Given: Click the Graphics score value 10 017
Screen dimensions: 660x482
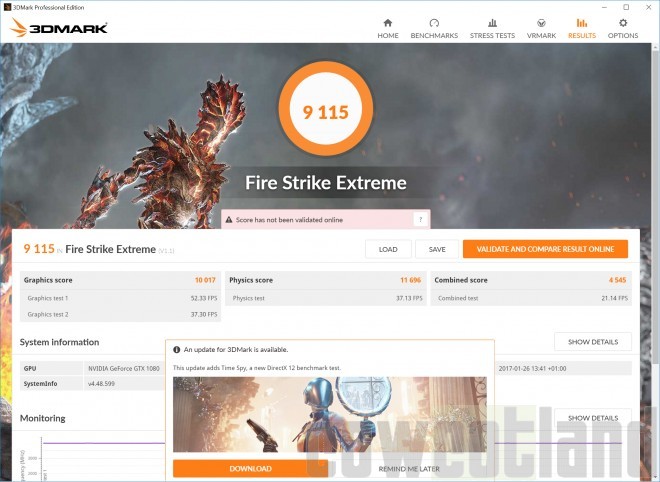Looking at the screenshot, I should click(x=205, y=280).
